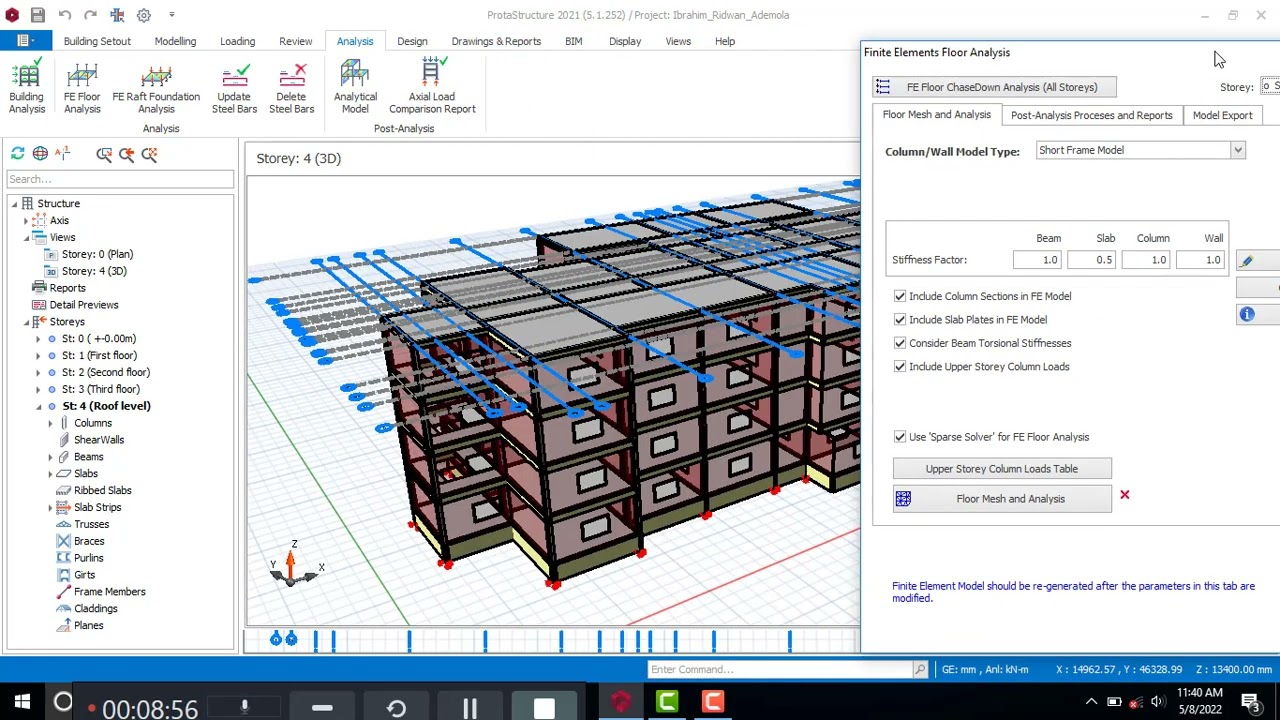Image resolution: width=1280 pixels, height=720 pixels.
Task: Click the red X beside Floor Mesh and Analysis
Action: pos(1124,495)
